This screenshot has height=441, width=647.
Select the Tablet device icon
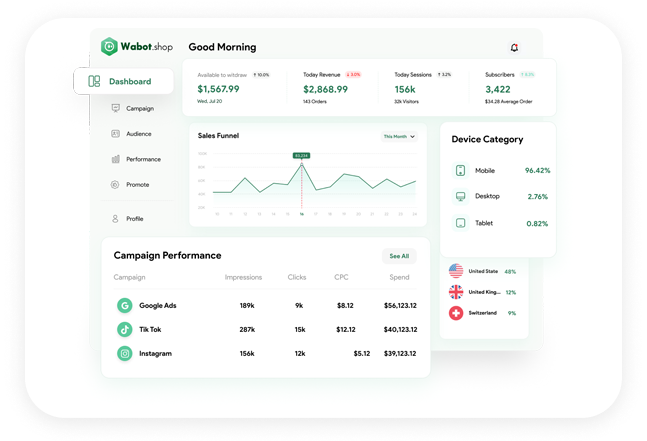460,223
